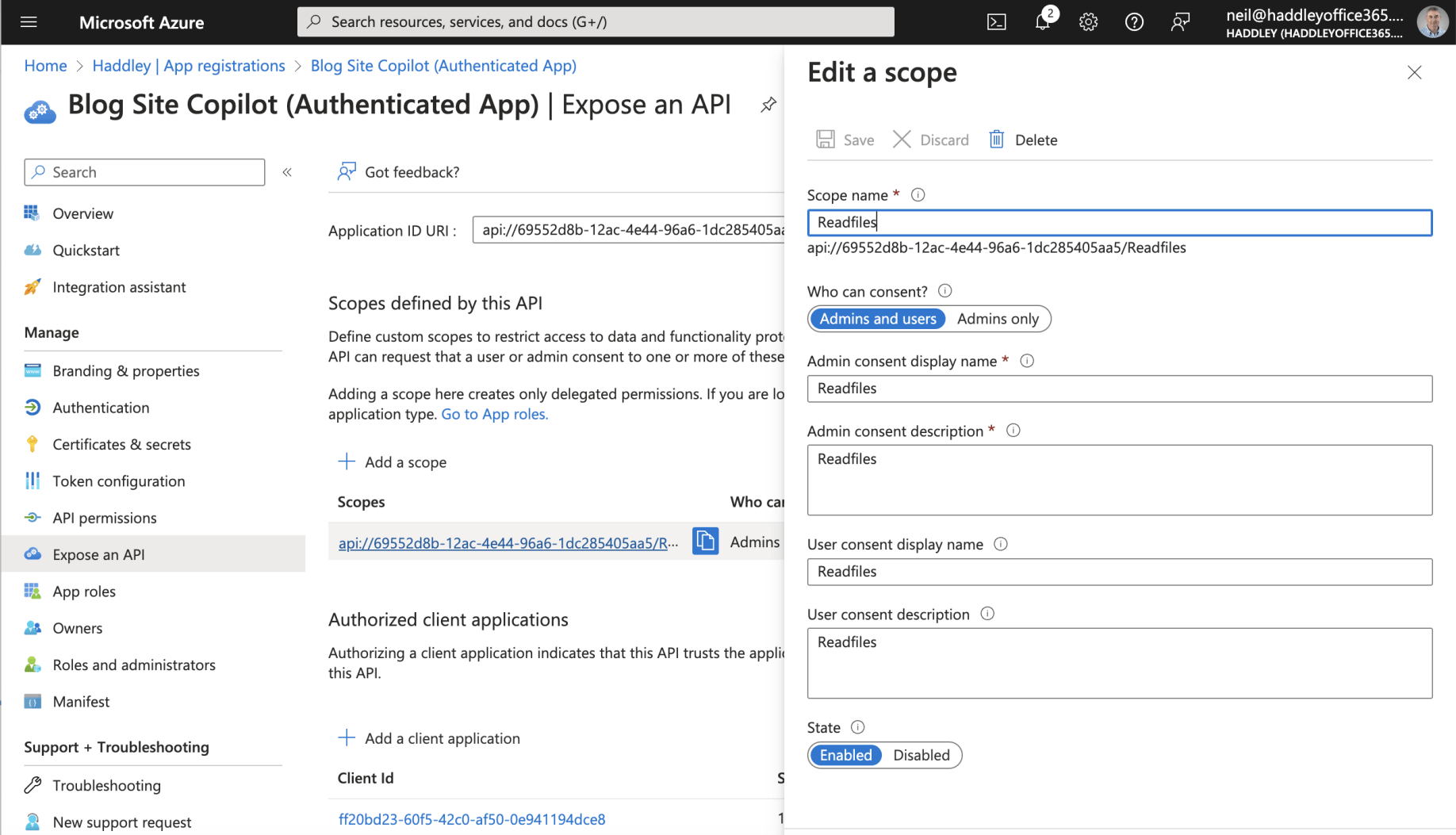Click info icon next to Scope name
1456x835 pixels.
pos(918,195)
